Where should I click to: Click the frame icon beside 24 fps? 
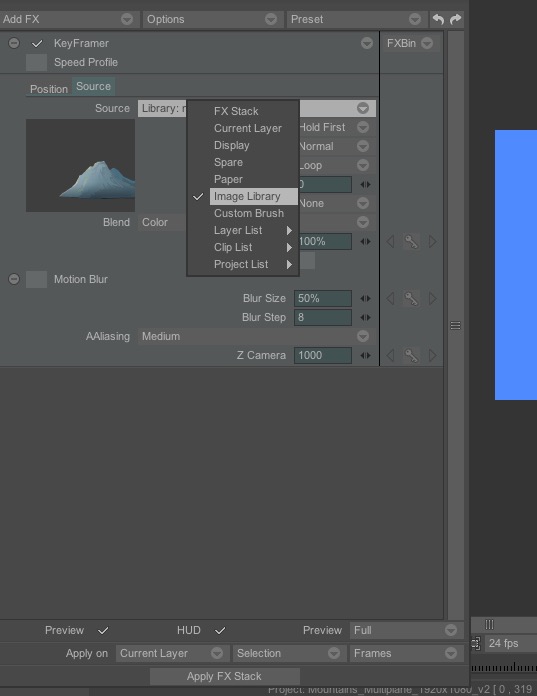click(x=476, y=643)
